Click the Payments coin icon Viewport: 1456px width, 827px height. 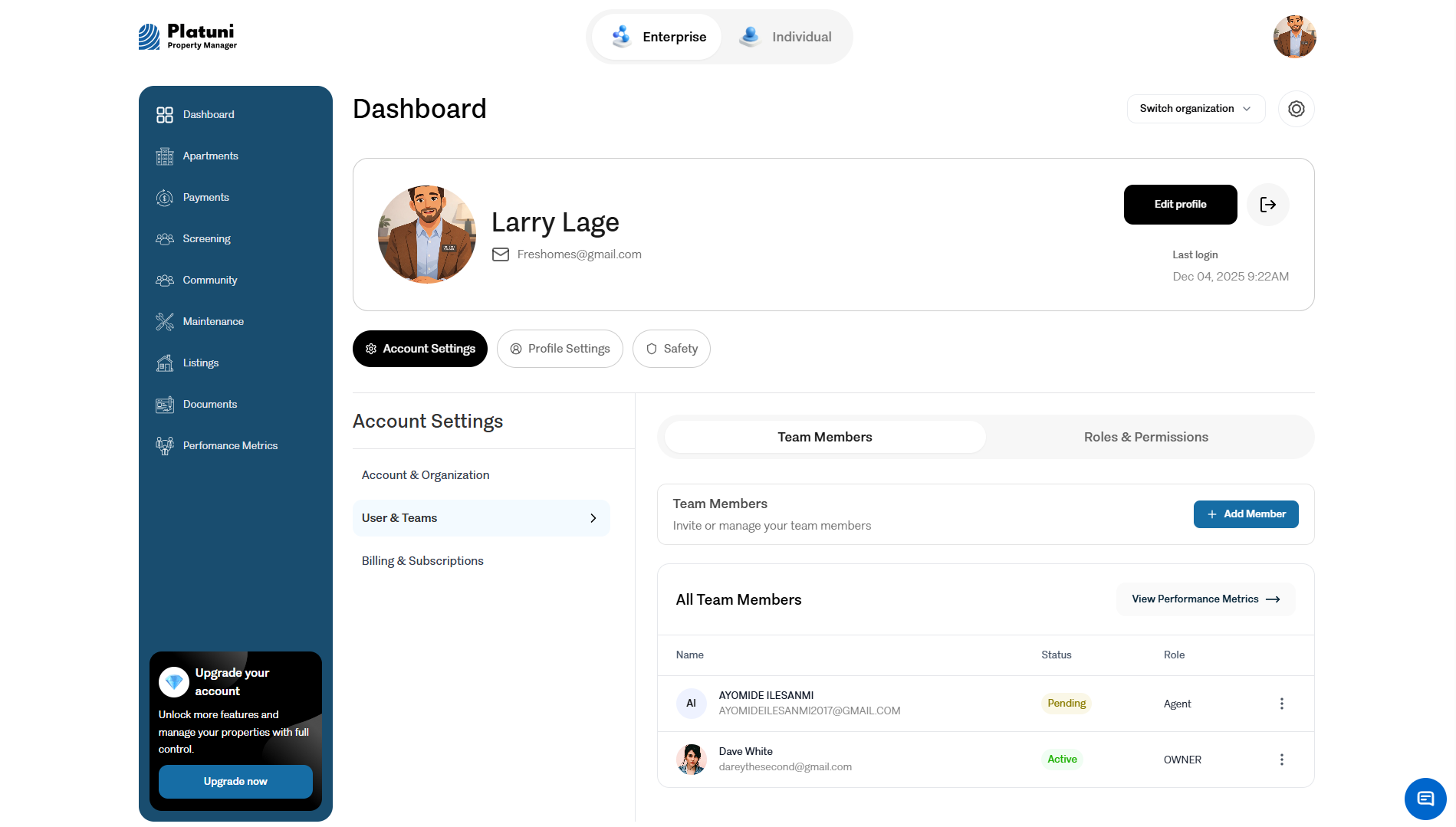point(165,198)
